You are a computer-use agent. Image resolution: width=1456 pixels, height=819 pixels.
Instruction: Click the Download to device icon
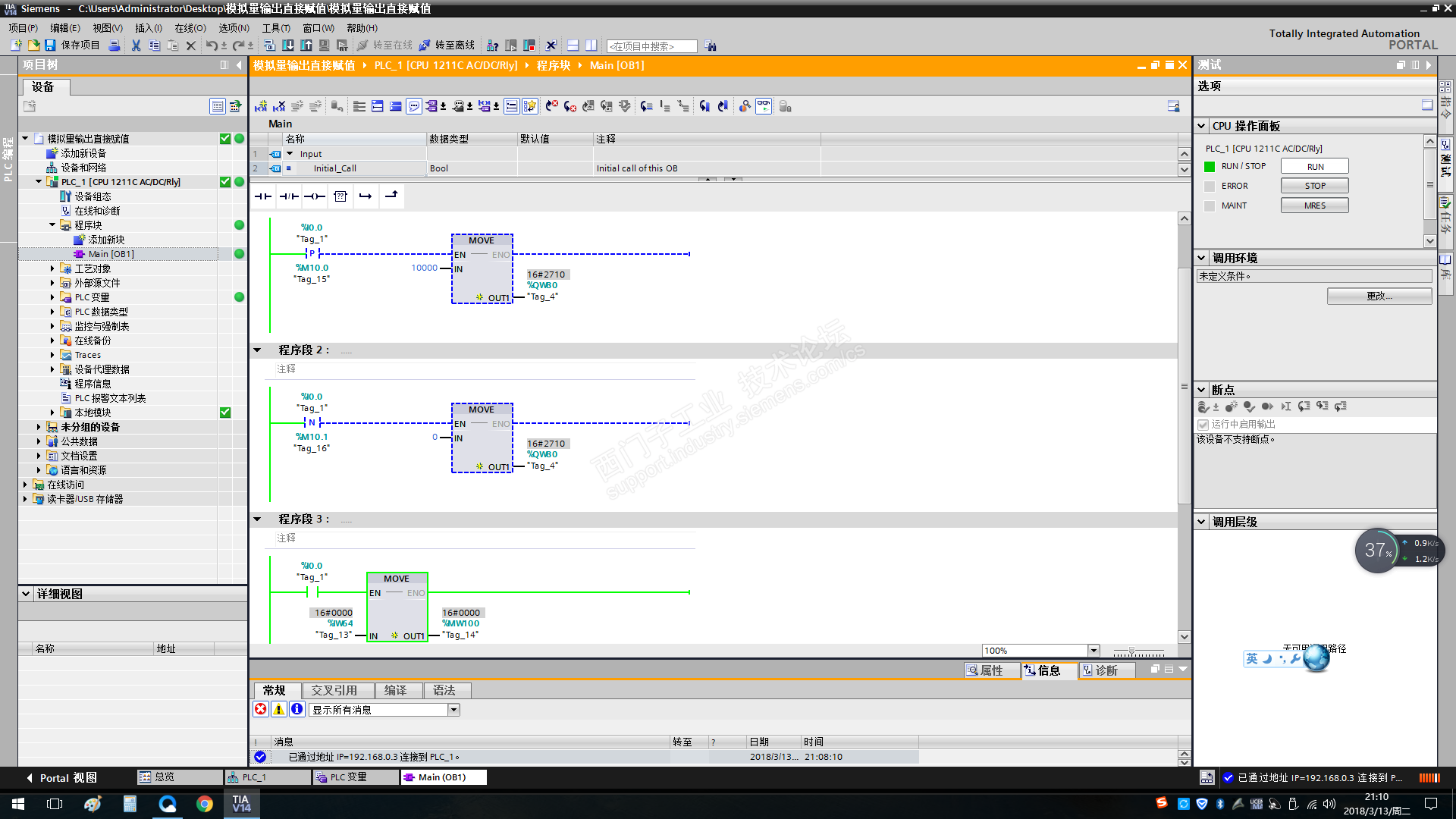(288, 45)
